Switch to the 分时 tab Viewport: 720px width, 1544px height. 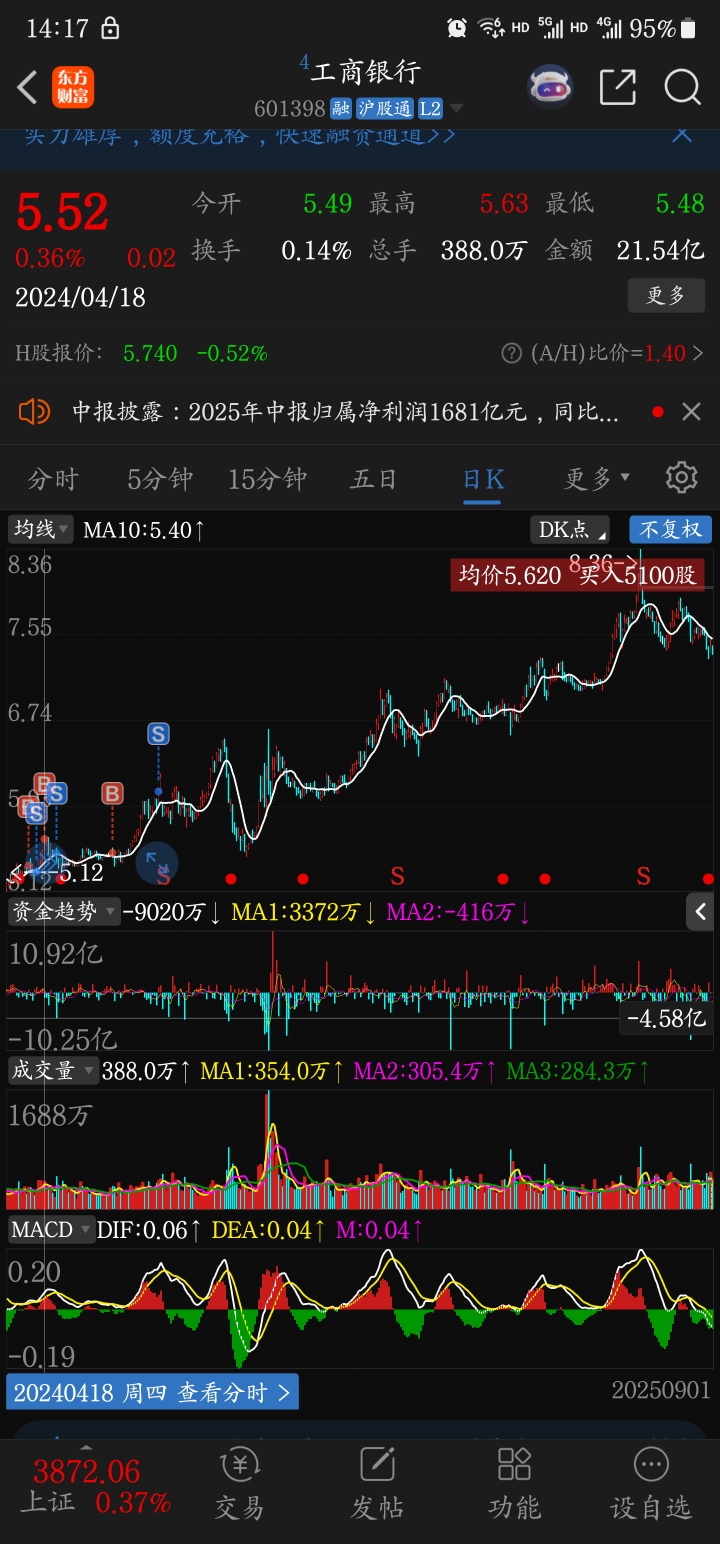pyautogui.click(x=53, y=479)
